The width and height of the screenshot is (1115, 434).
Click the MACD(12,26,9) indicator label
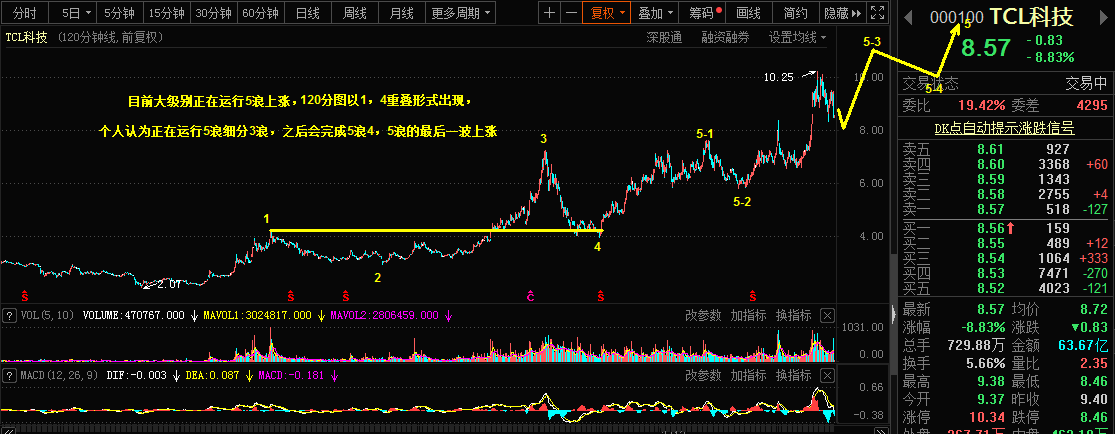tap(58, 375)
